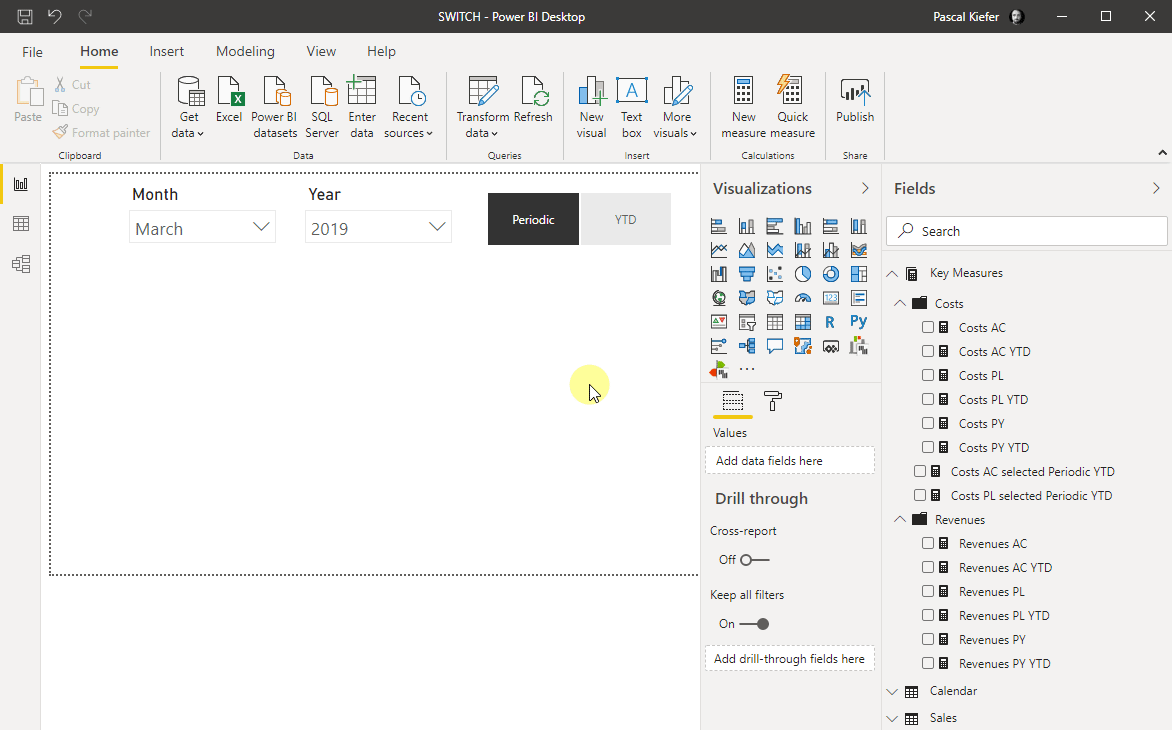Open the View ribbon tab

pos(321,52)
